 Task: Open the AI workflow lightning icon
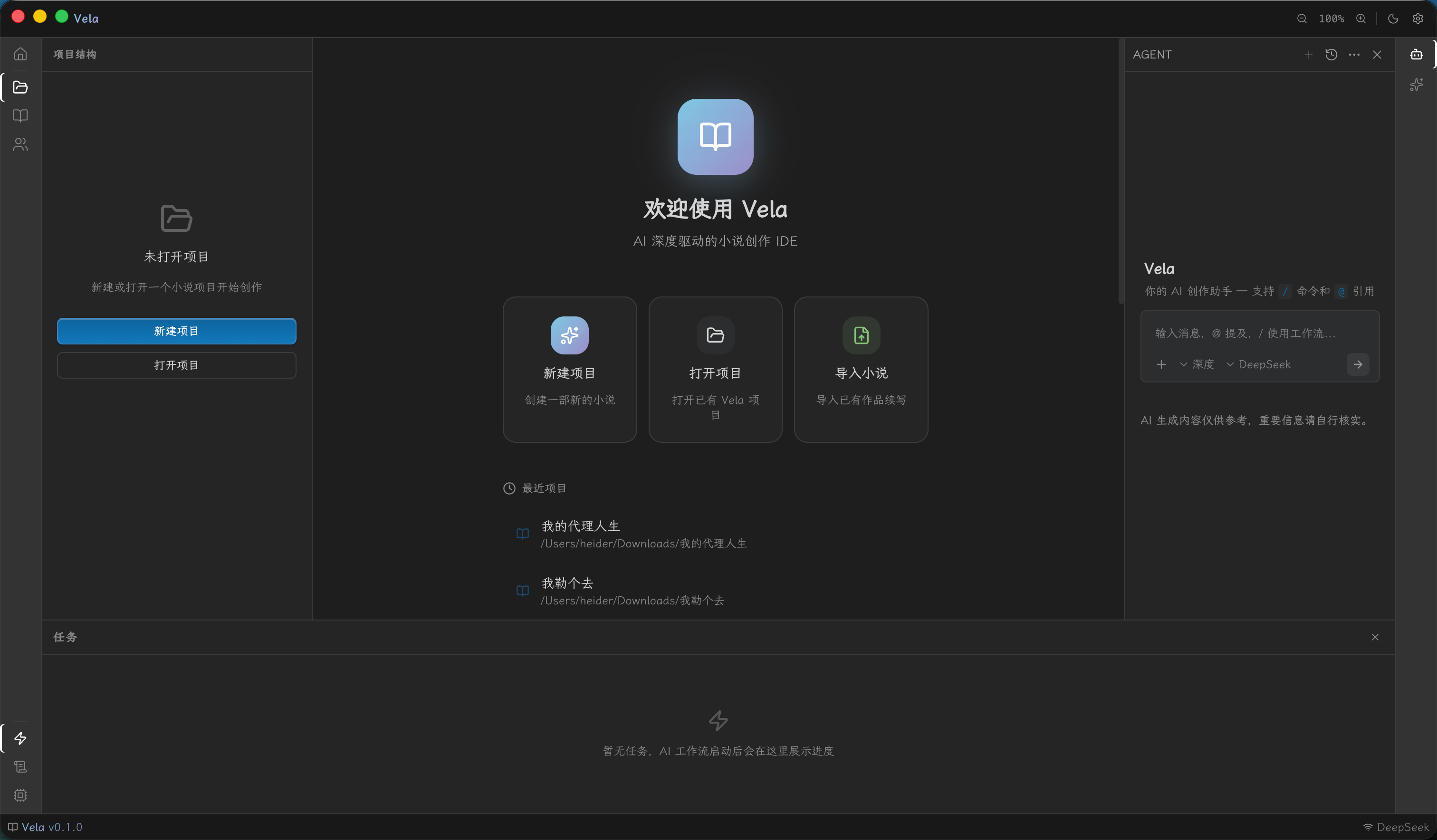20,738
